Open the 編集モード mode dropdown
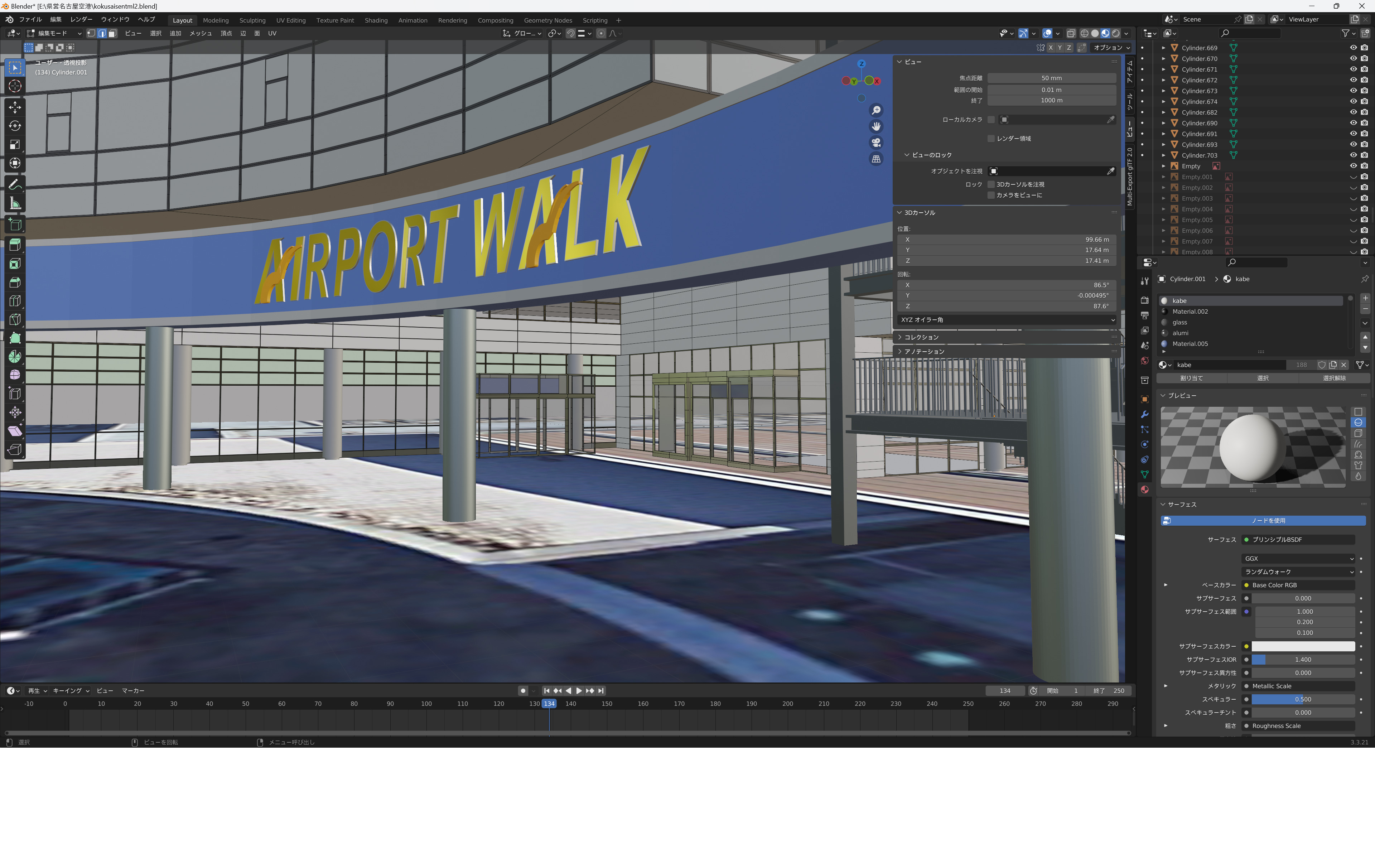The image size is (1375, 868). click(x=54, y=34)
